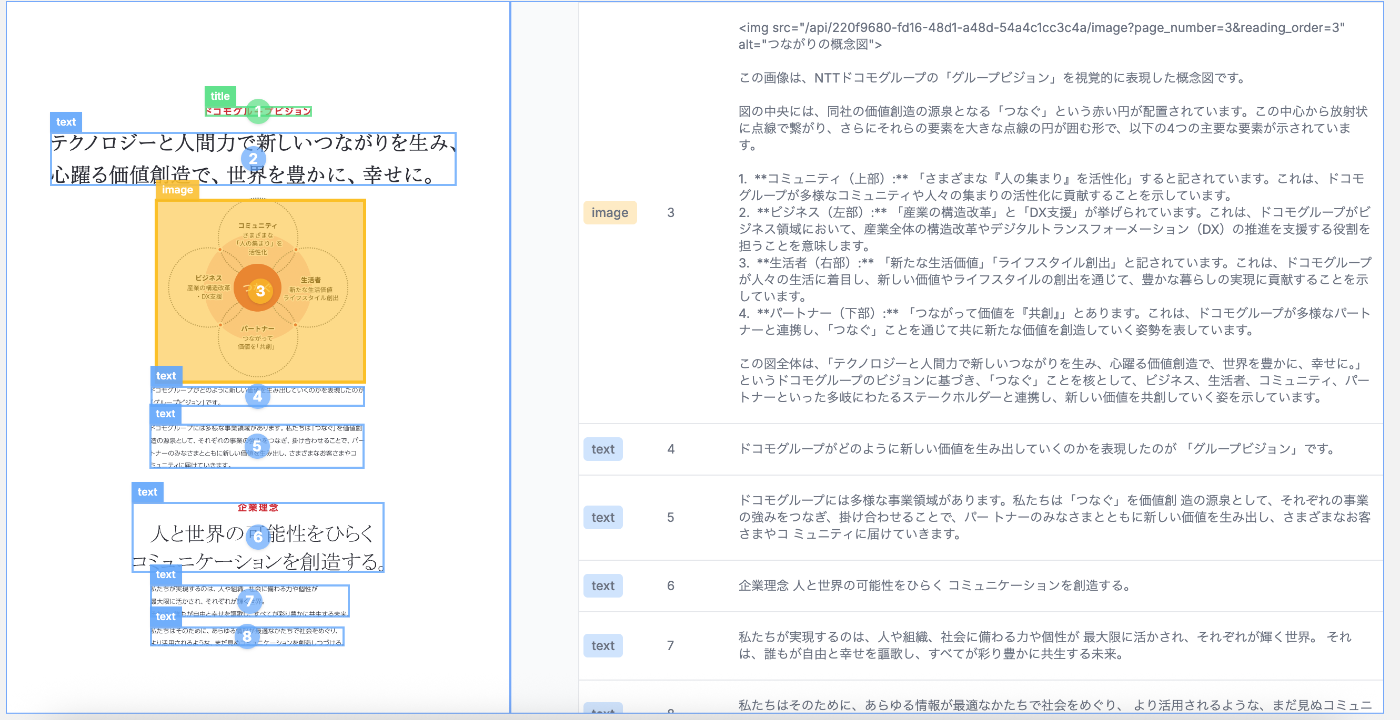Click the "text" badge in row 5

[603, 517]
